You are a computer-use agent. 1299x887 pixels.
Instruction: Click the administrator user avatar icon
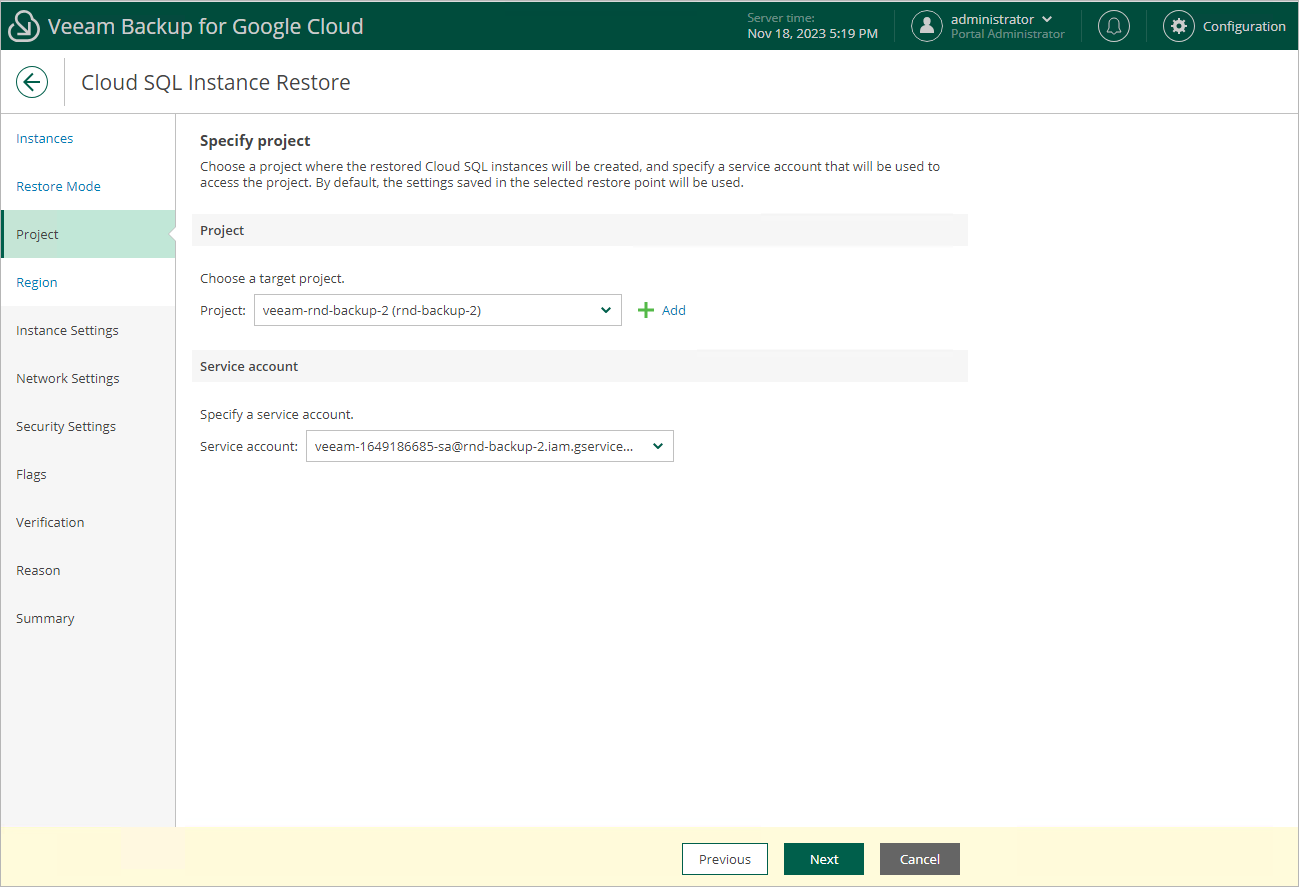(x=927, y=26)
